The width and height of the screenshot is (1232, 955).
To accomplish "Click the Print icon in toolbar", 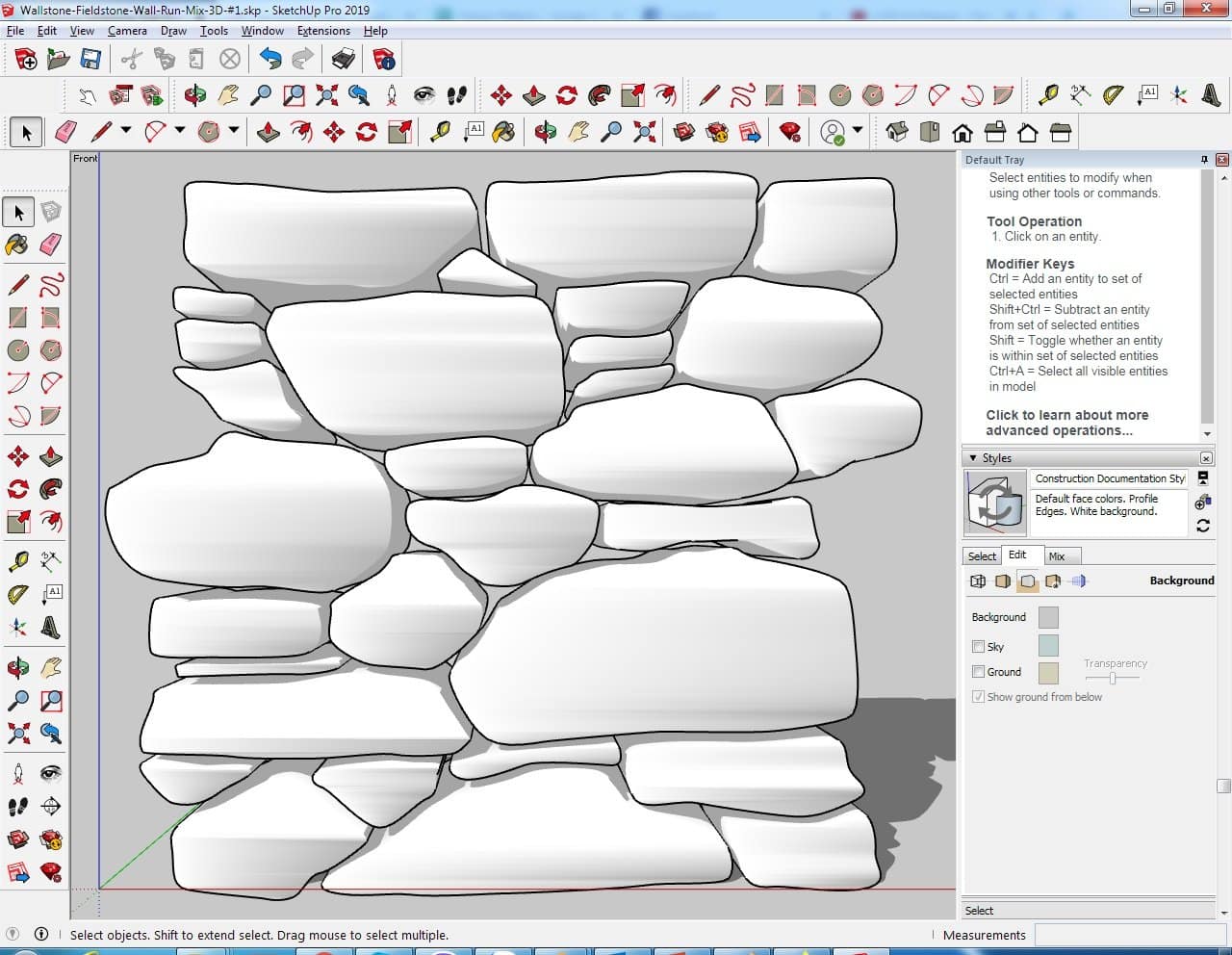I will coord(344,60).
